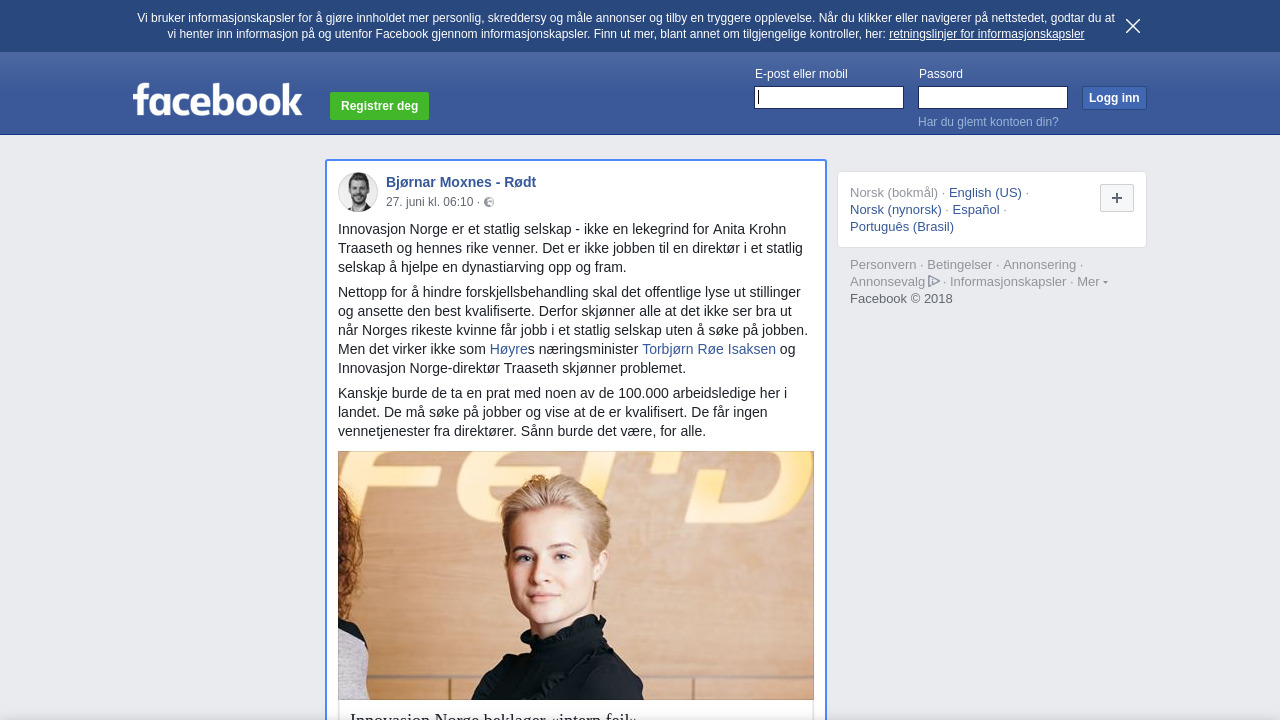The height and width of the screenshot is (720, 1280).
Task: Switch language to Norsk (nynorsk)
Action: pos(896,210)
